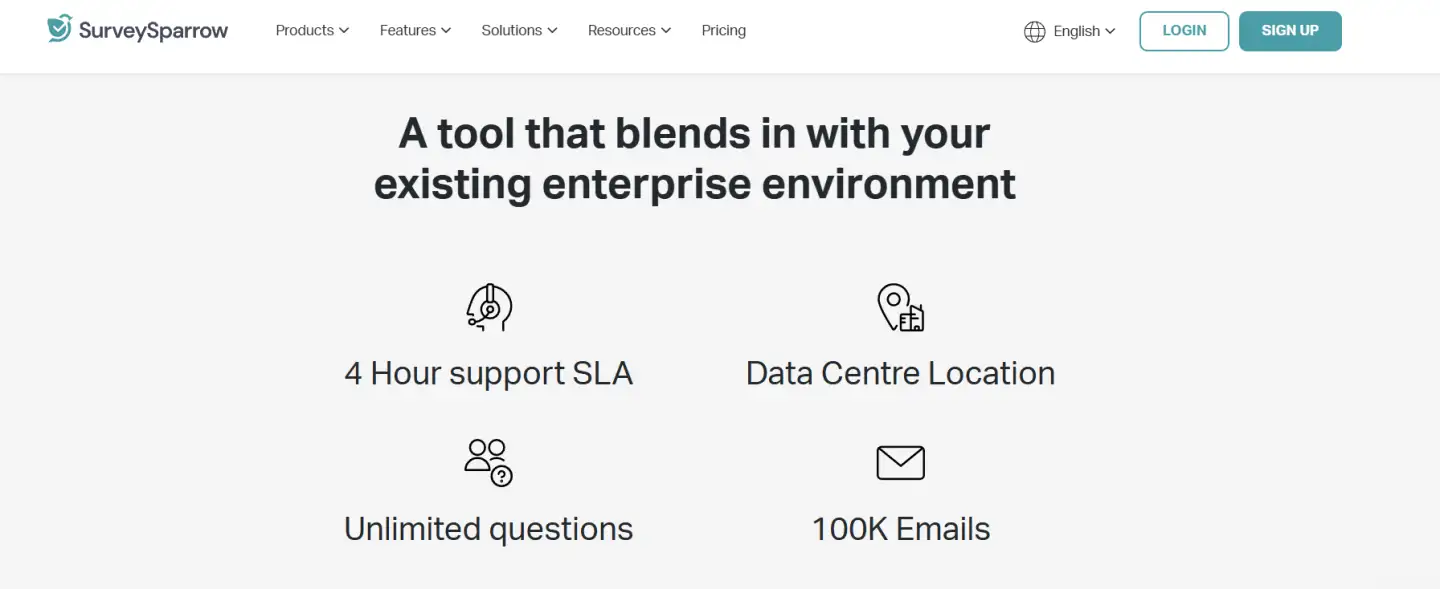Expand the Resources navigation menu

(629, 30)
